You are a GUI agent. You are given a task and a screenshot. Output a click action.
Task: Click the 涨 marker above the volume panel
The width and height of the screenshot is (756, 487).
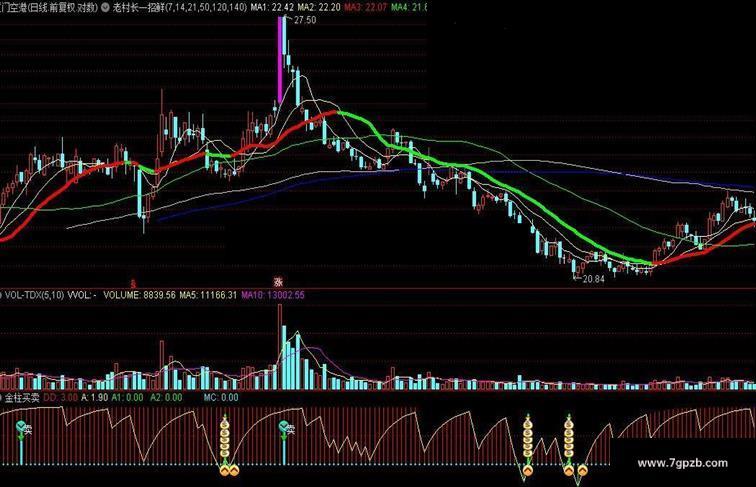[278, 282]
